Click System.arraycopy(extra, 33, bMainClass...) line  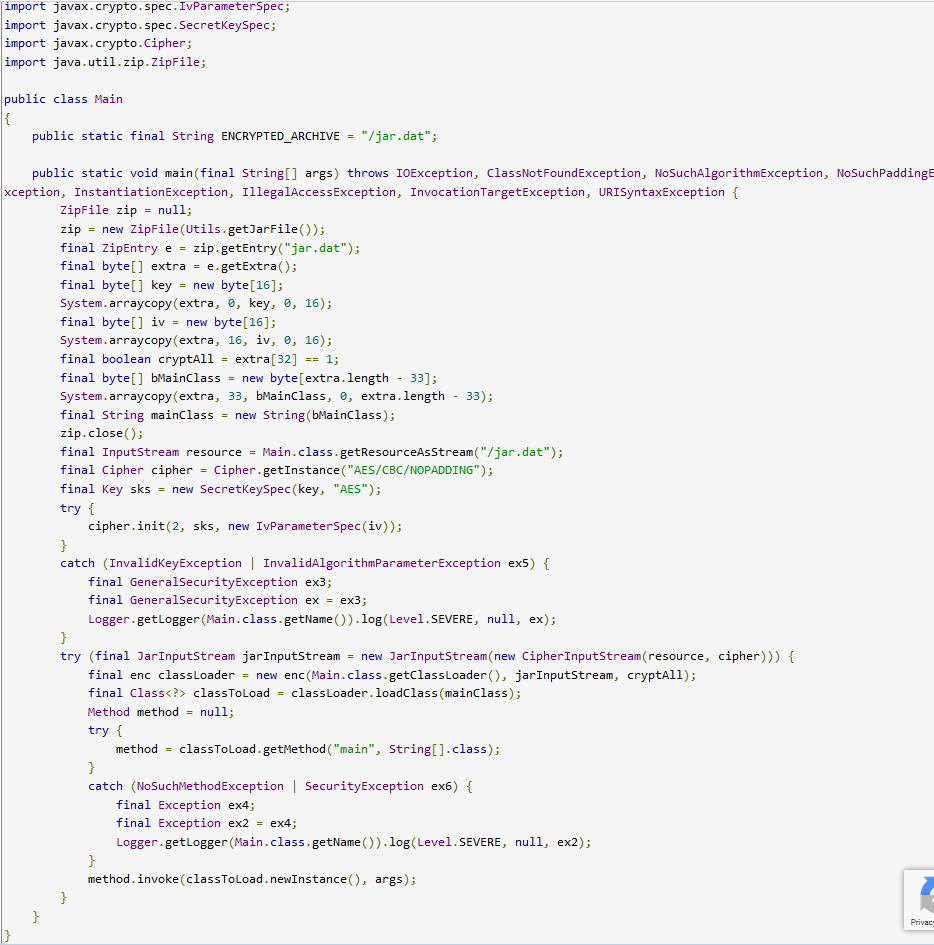(277, 397)
